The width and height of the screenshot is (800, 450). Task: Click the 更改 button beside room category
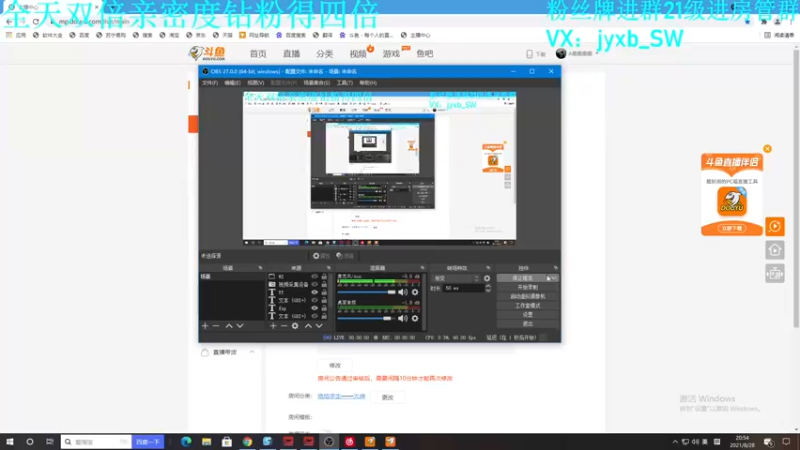pos(388,397)
